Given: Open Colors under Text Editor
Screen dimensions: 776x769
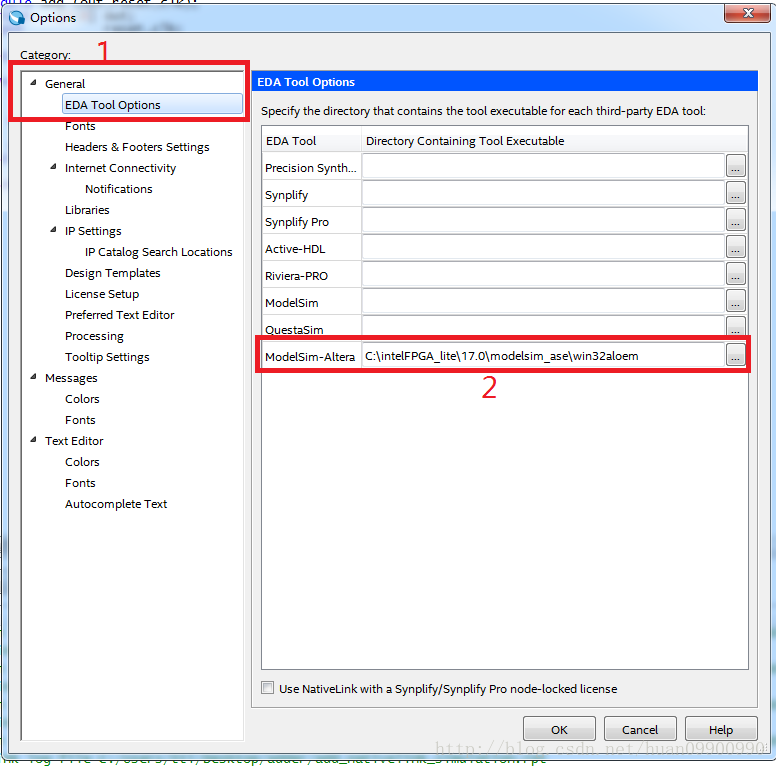Looking at the screenshot, I should 82,462.
